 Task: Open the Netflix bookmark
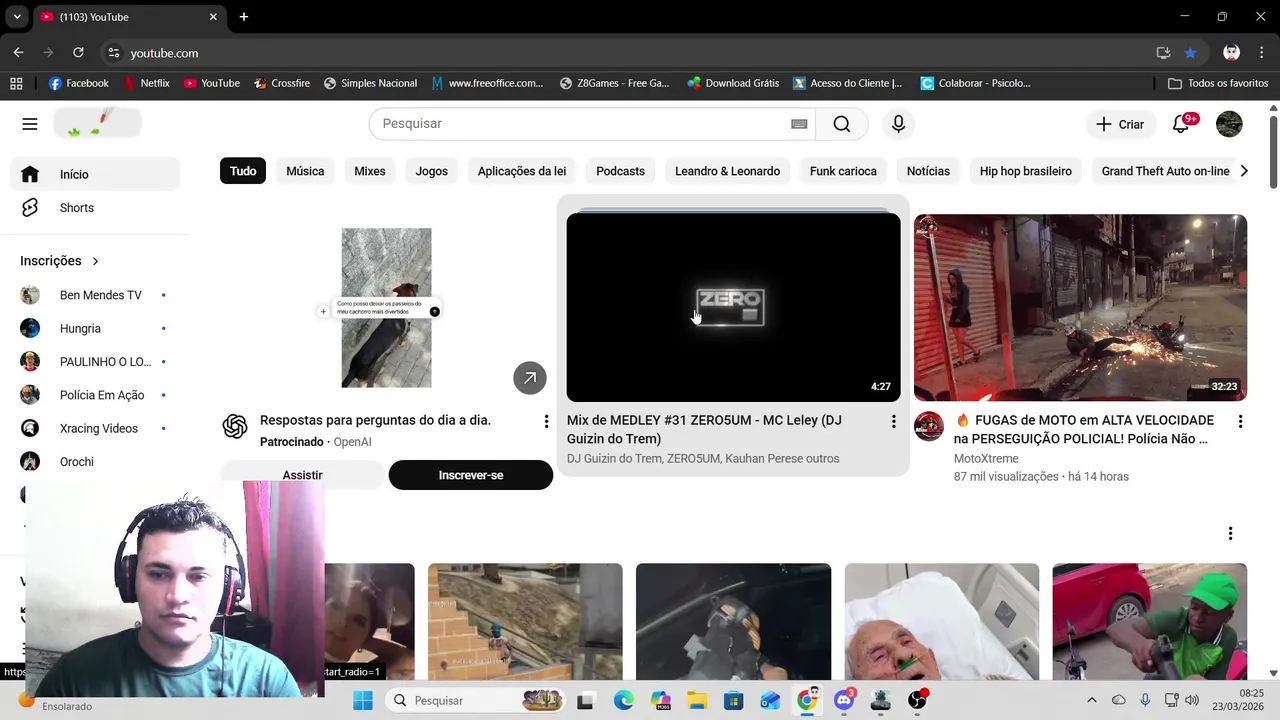(147, 83)
